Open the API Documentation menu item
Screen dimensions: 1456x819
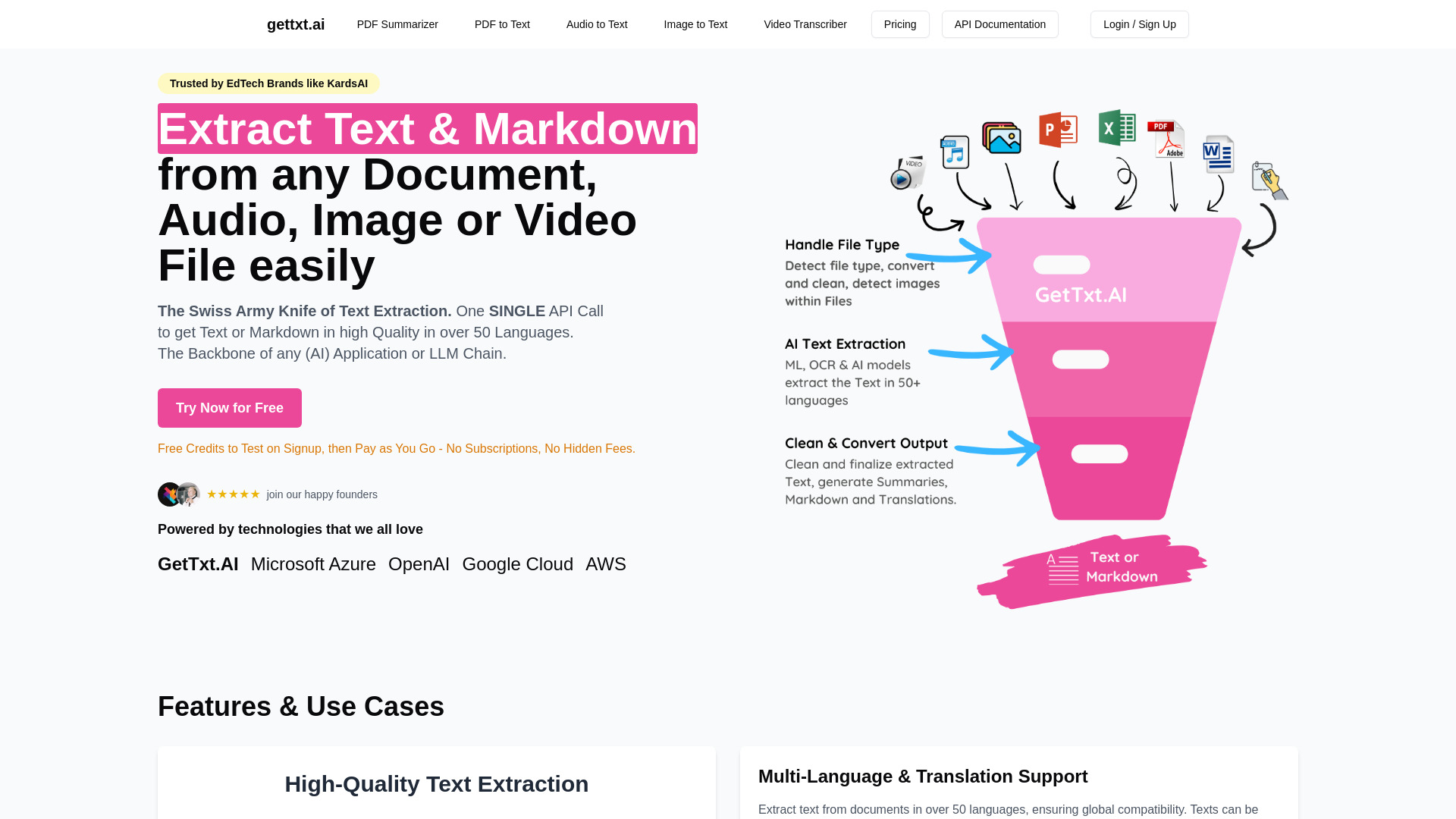click(x=1000, y=24)
